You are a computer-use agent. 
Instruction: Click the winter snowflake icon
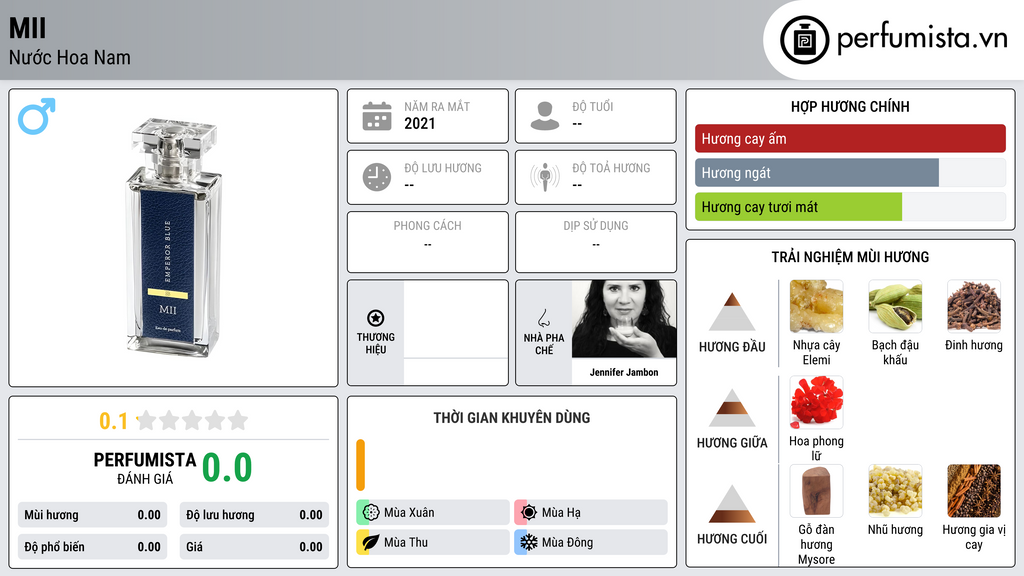(529, 542)
